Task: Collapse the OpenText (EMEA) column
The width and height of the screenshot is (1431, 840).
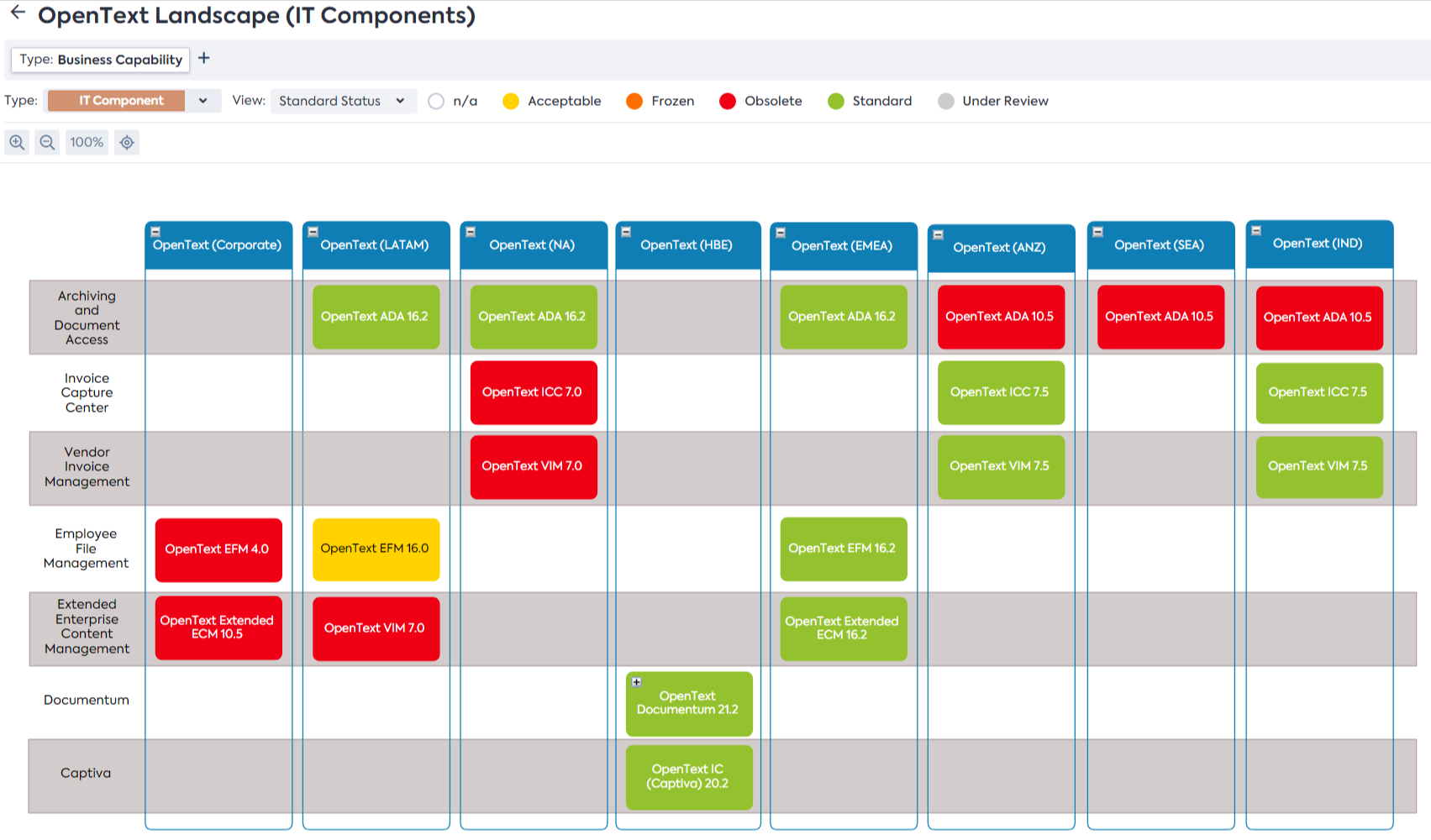Action: 781,233
